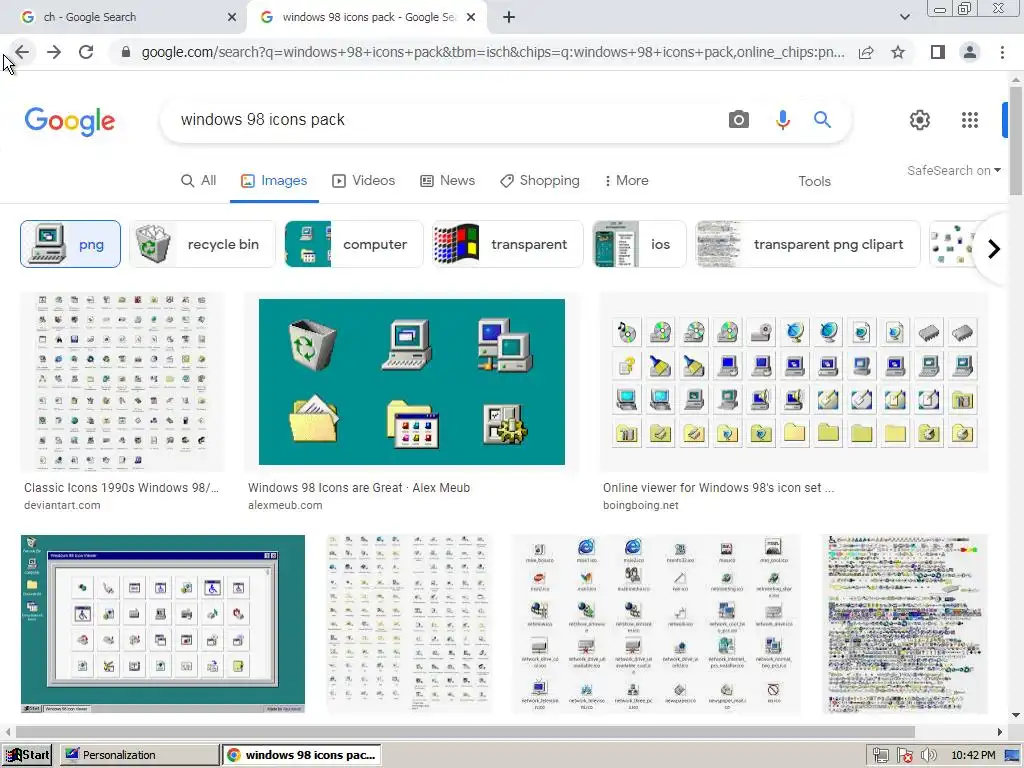Open the SafeSearch on dropdown
Screen dimensions: 1024x768
tap(953, 170)
